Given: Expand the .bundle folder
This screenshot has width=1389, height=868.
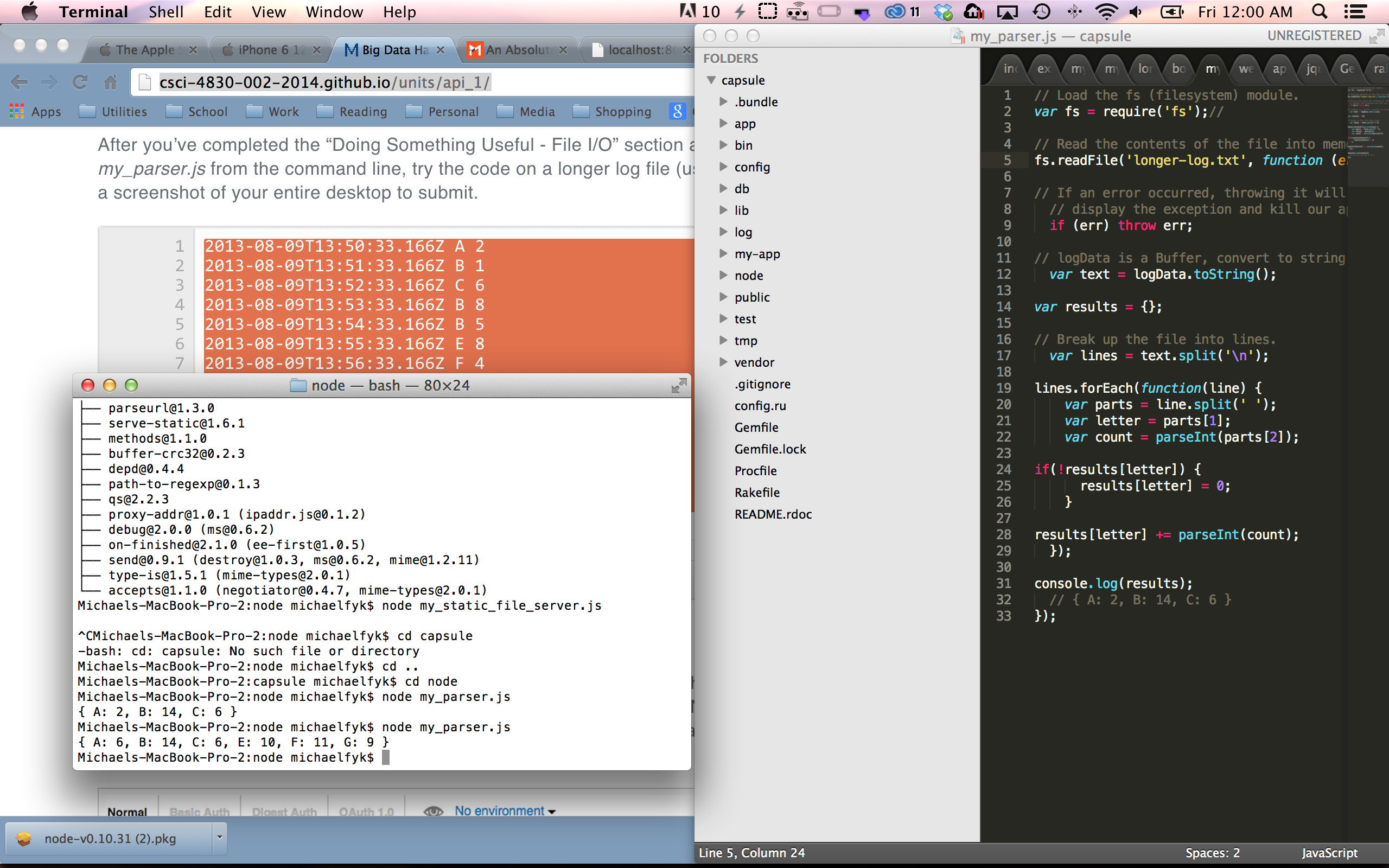Looking at the screenshot, I should [723, 101].
